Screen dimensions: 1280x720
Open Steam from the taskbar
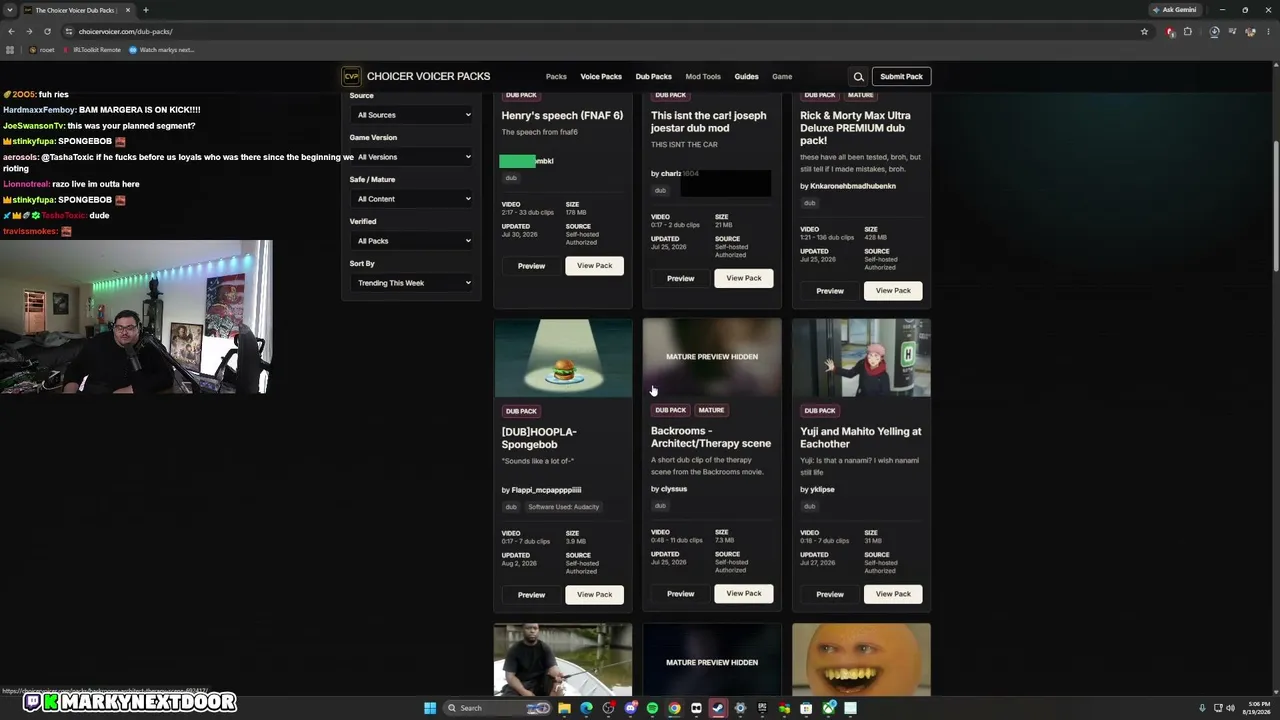718,708
